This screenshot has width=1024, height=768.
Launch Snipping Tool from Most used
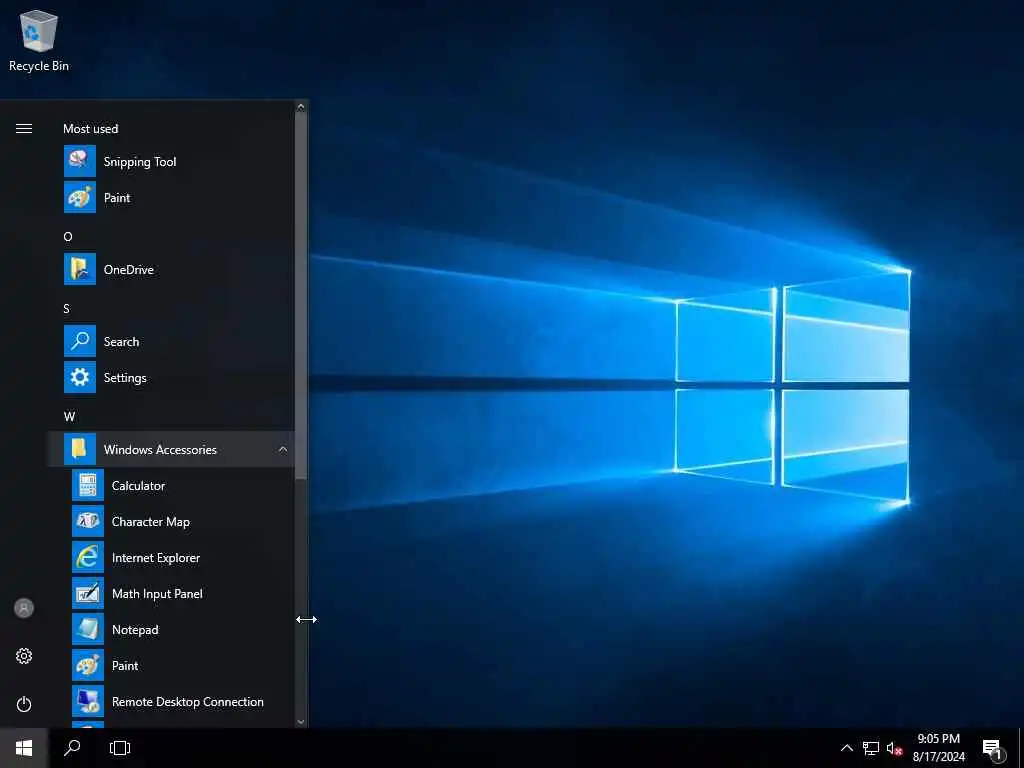click(x=171, y=161)
